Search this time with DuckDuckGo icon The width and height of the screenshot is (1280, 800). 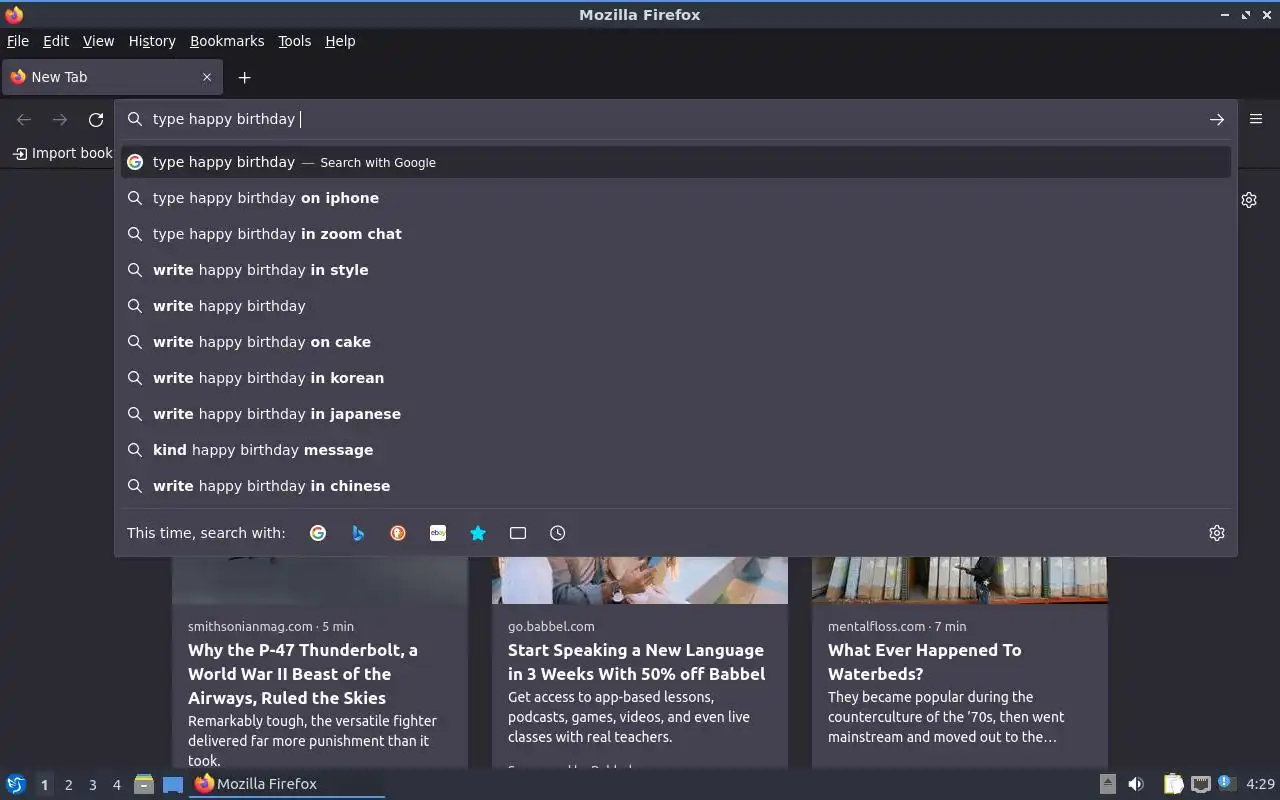pyautogui.click(x=398, y=533)
